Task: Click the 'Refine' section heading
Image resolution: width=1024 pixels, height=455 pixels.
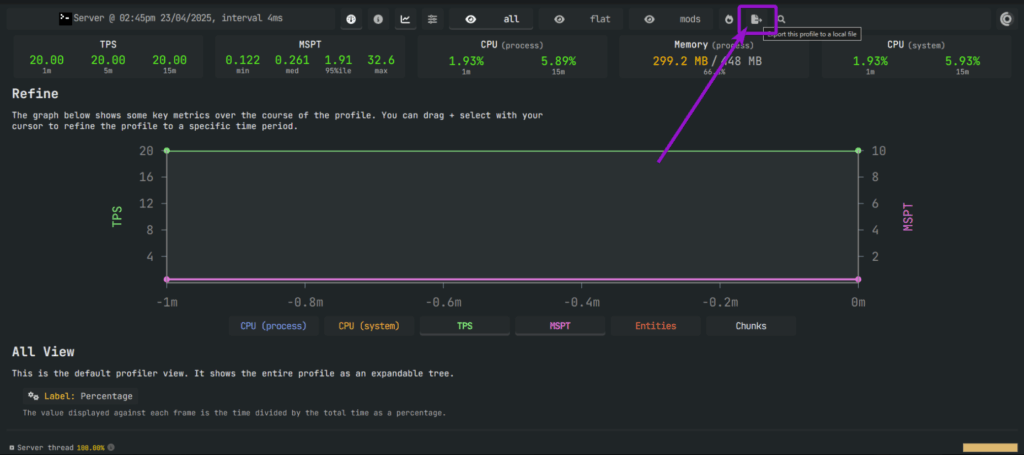Action: point(35,94)
